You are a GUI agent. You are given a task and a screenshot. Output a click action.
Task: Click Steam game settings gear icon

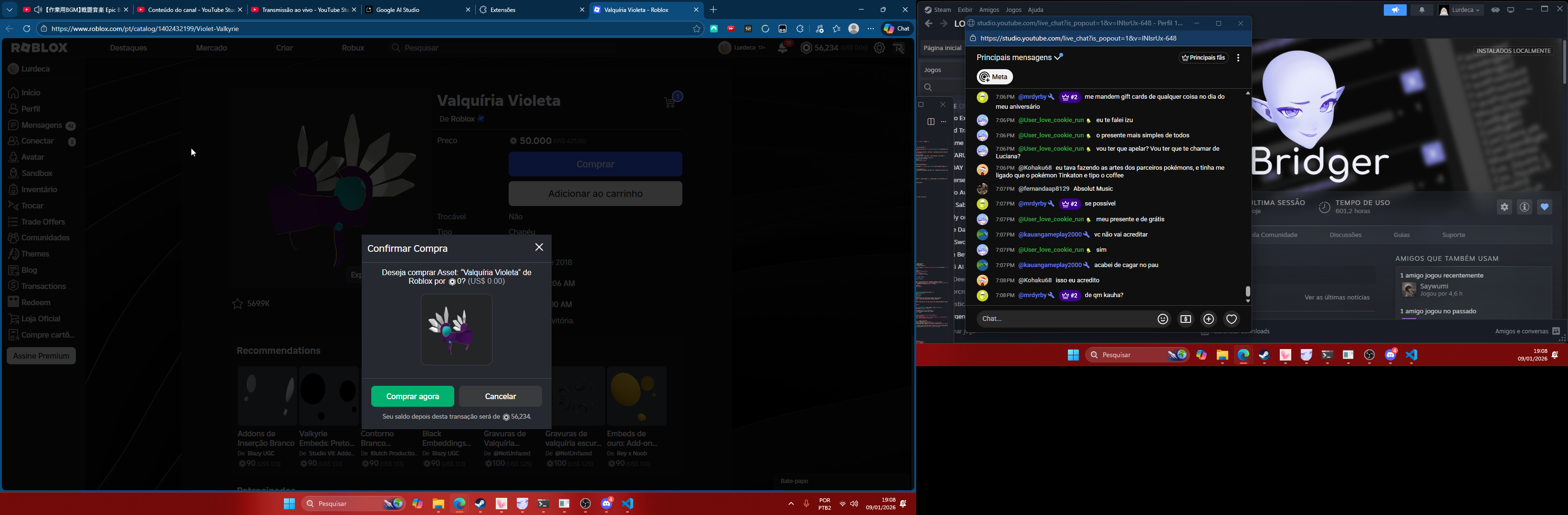coord(1504,207)
